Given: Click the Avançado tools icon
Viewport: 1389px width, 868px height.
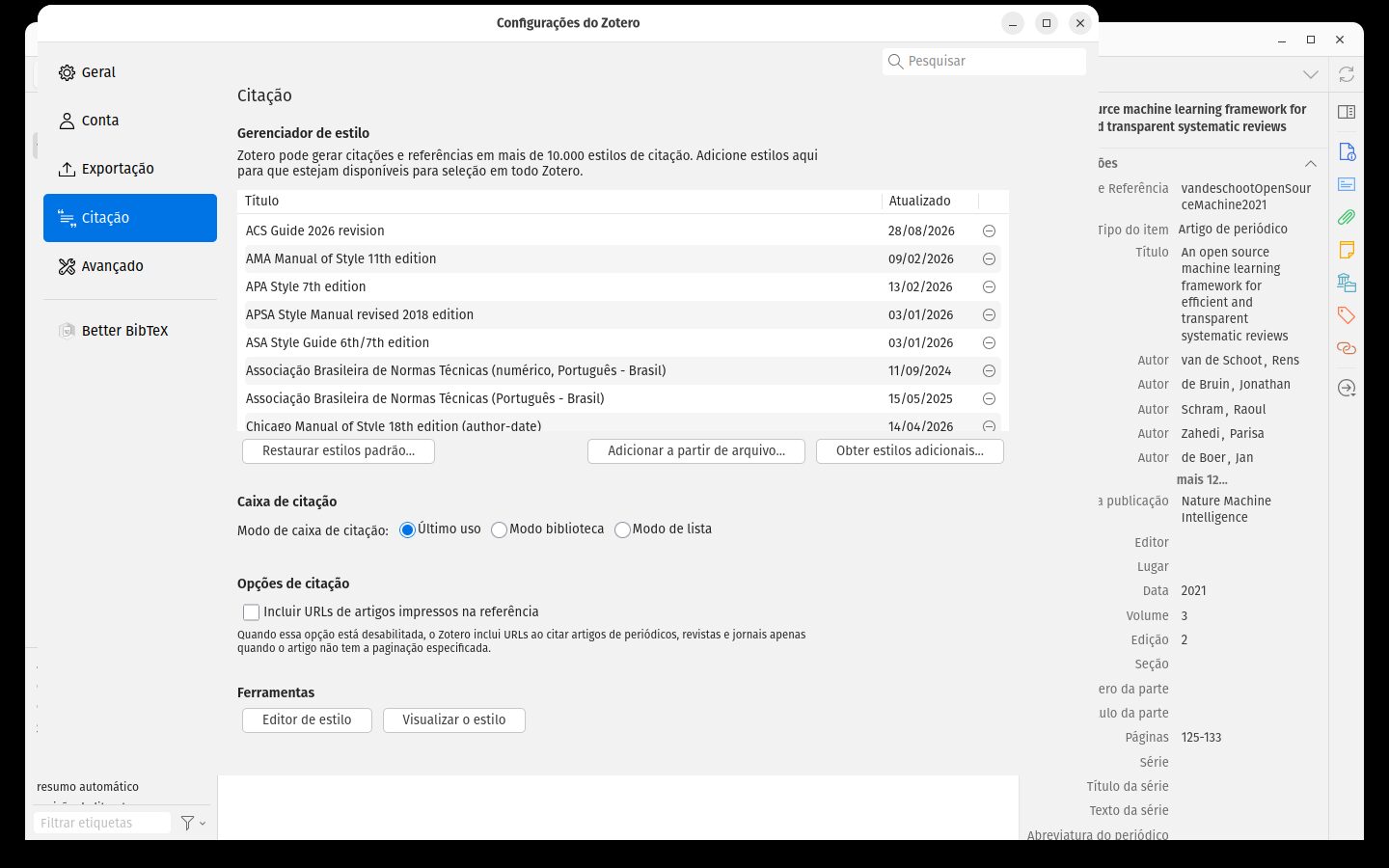Looking at the screenshot, I should (67, 266).
